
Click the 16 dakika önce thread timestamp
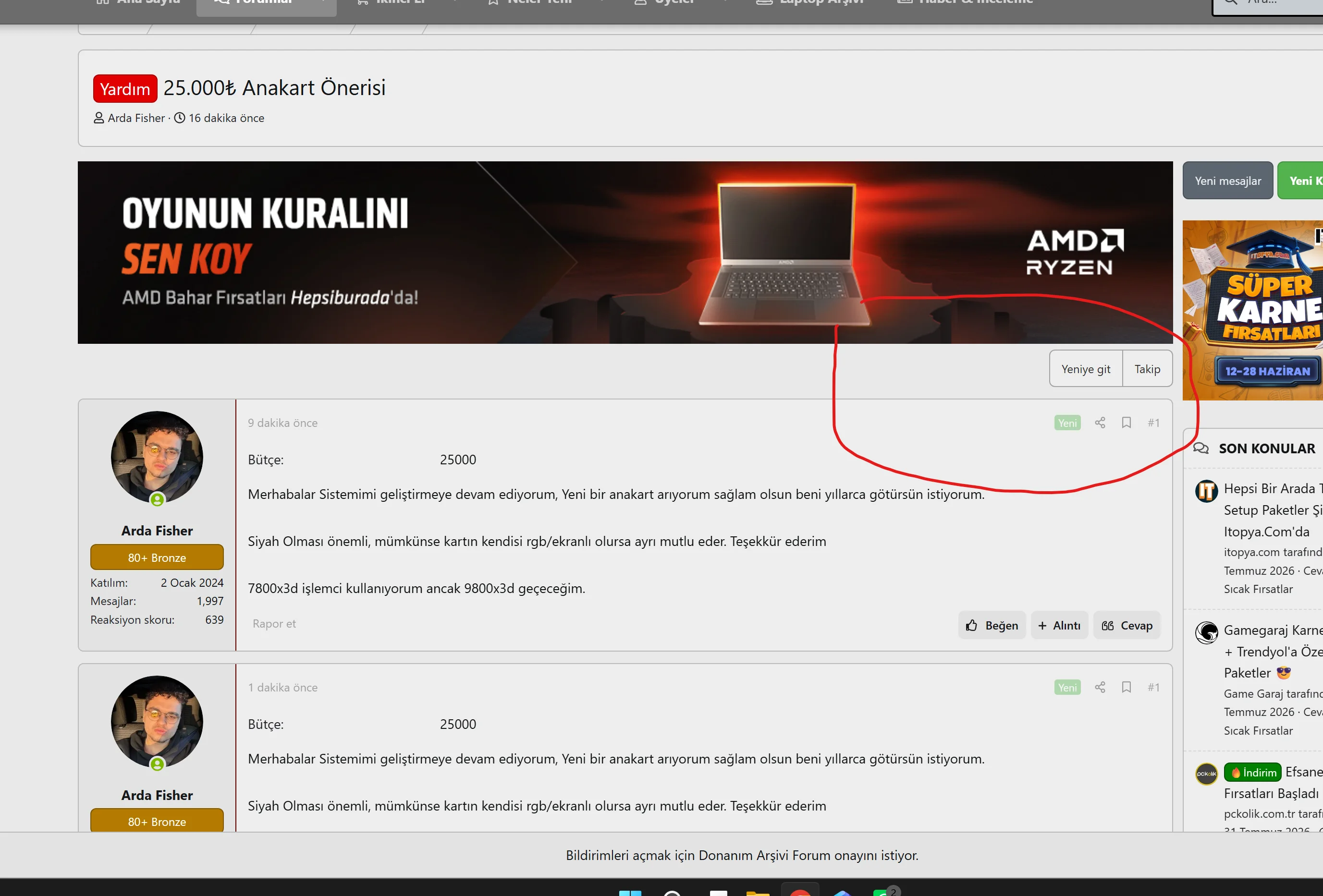click(227, 118)
